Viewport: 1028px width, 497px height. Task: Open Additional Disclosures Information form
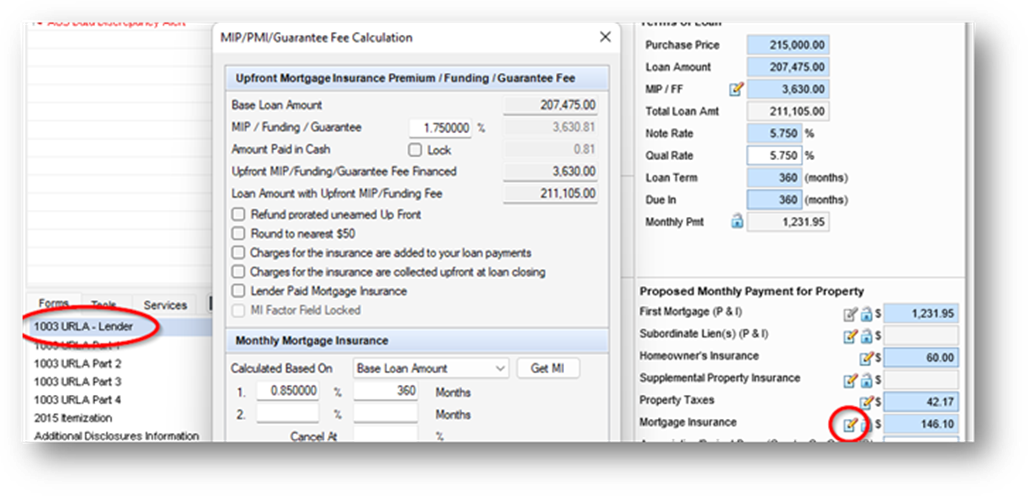117,436
